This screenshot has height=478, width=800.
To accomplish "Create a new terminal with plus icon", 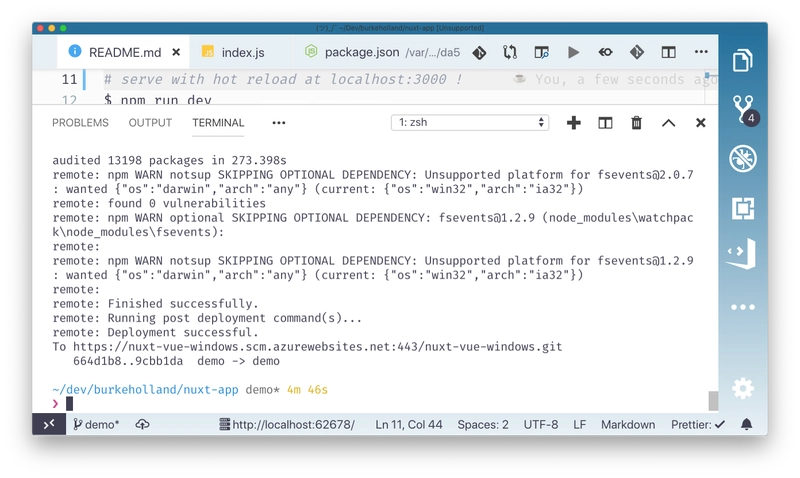I will 574,123.
